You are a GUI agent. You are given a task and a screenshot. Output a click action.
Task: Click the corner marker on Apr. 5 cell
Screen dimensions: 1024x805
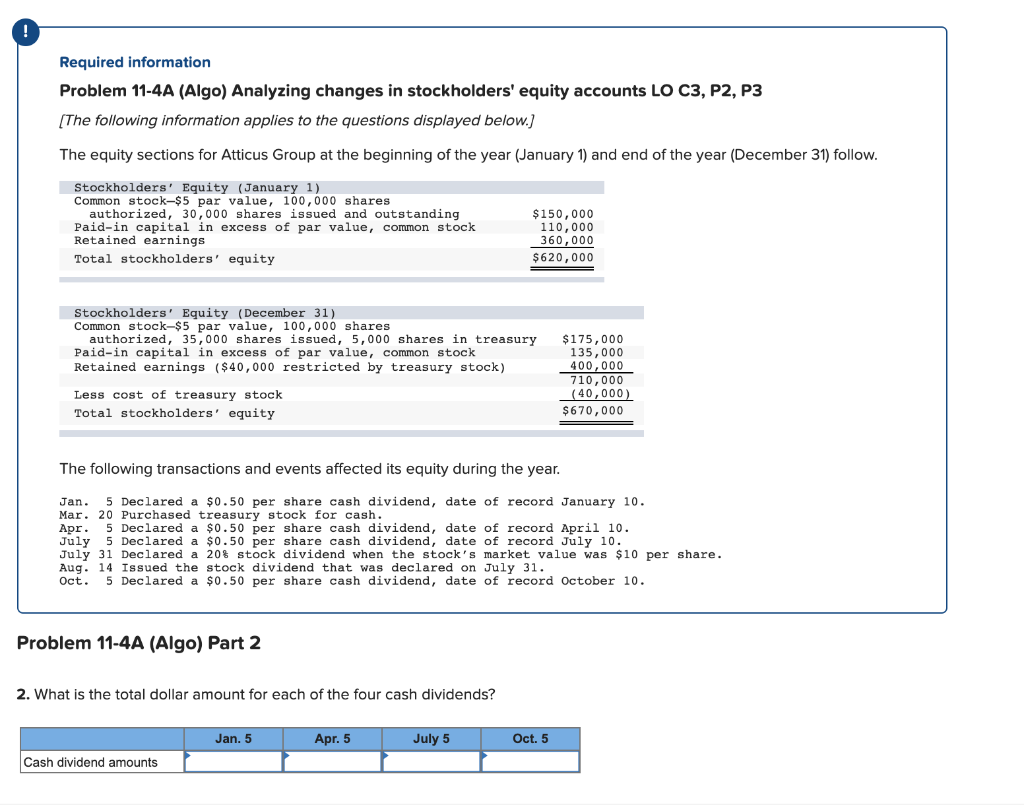[x=288, y=755]
